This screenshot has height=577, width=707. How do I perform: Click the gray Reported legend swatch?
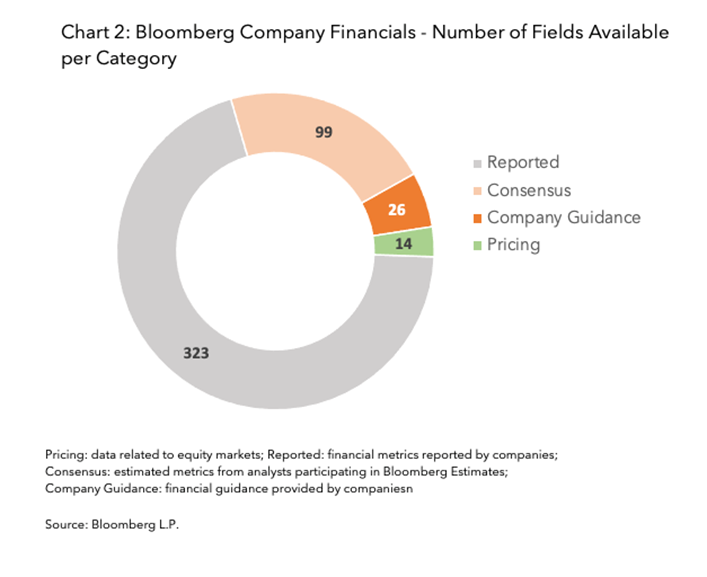click(477, 164)
